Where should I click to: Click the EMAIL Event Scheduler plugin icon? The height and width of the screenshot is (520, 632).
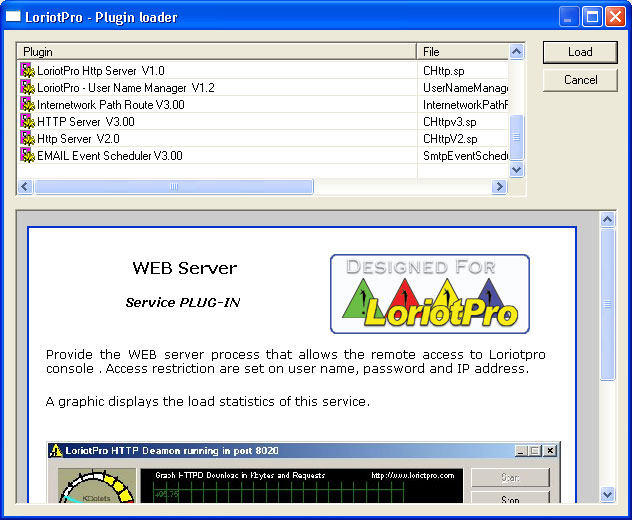(x=27, y=156)
